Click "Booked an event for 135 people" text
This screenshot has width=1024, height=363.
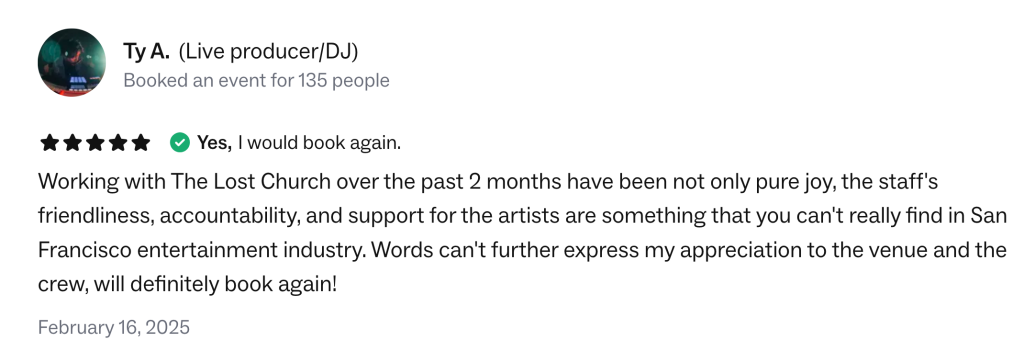pyautogui.click(x=257, y=81)
